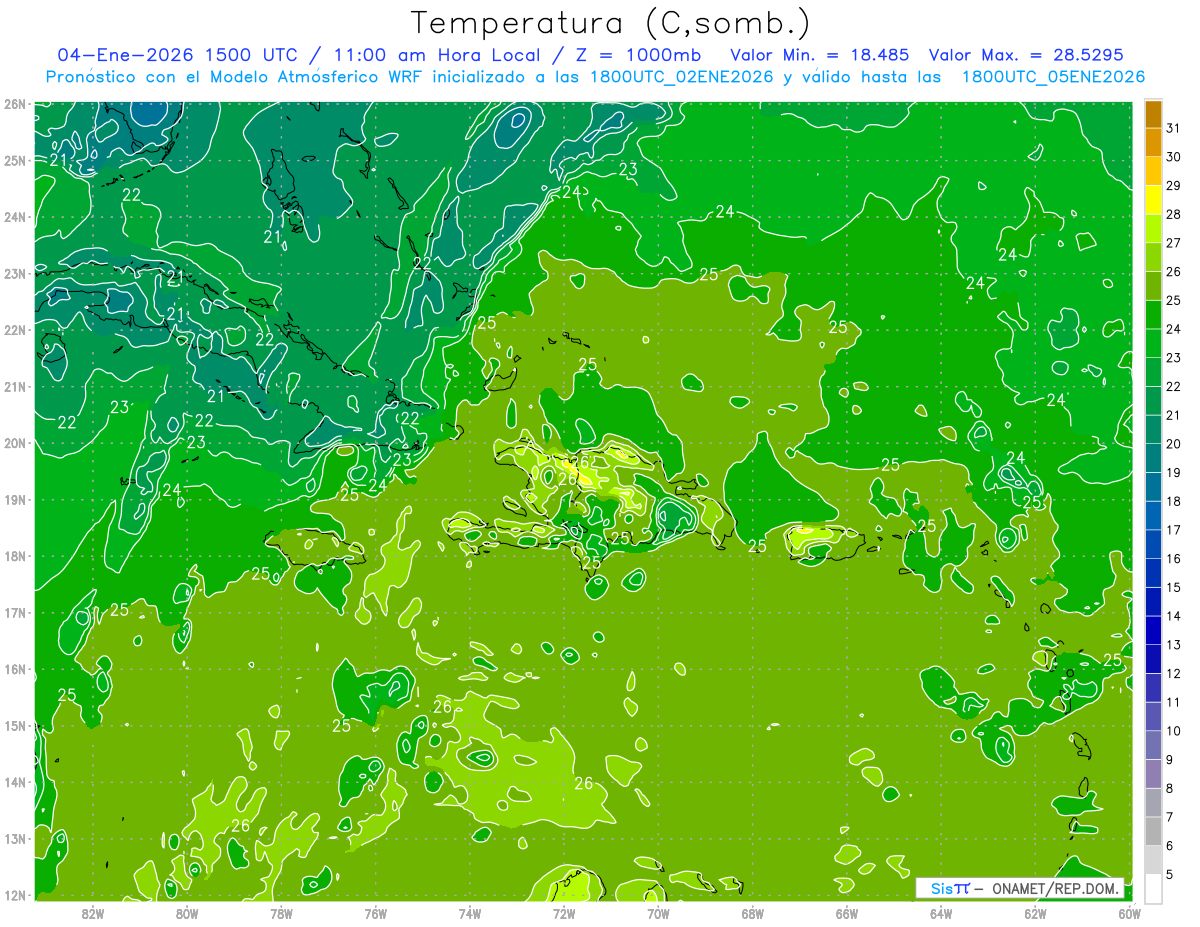The image size is (1200, 927).
Task: Click the "Temperatura (C,somb.)" map title
Action: (x=610, y=23)
